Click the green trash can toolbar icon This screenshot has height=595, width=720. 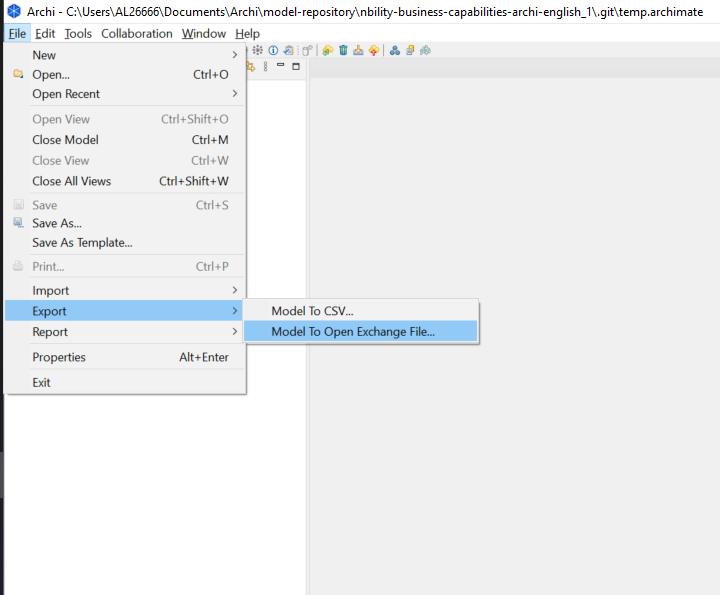pos(343,50)
